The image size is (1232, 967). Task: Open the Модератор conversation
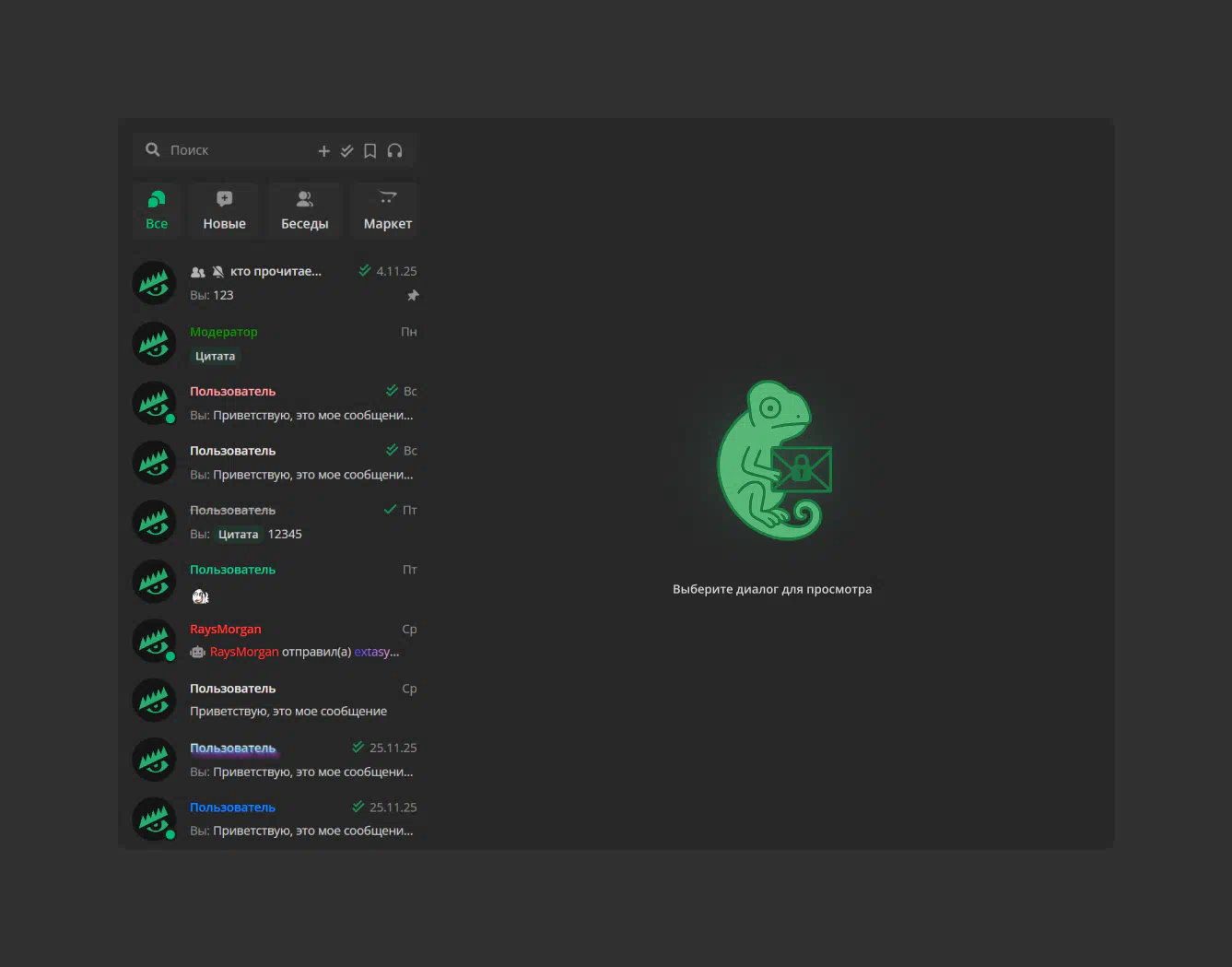[276, 343]
